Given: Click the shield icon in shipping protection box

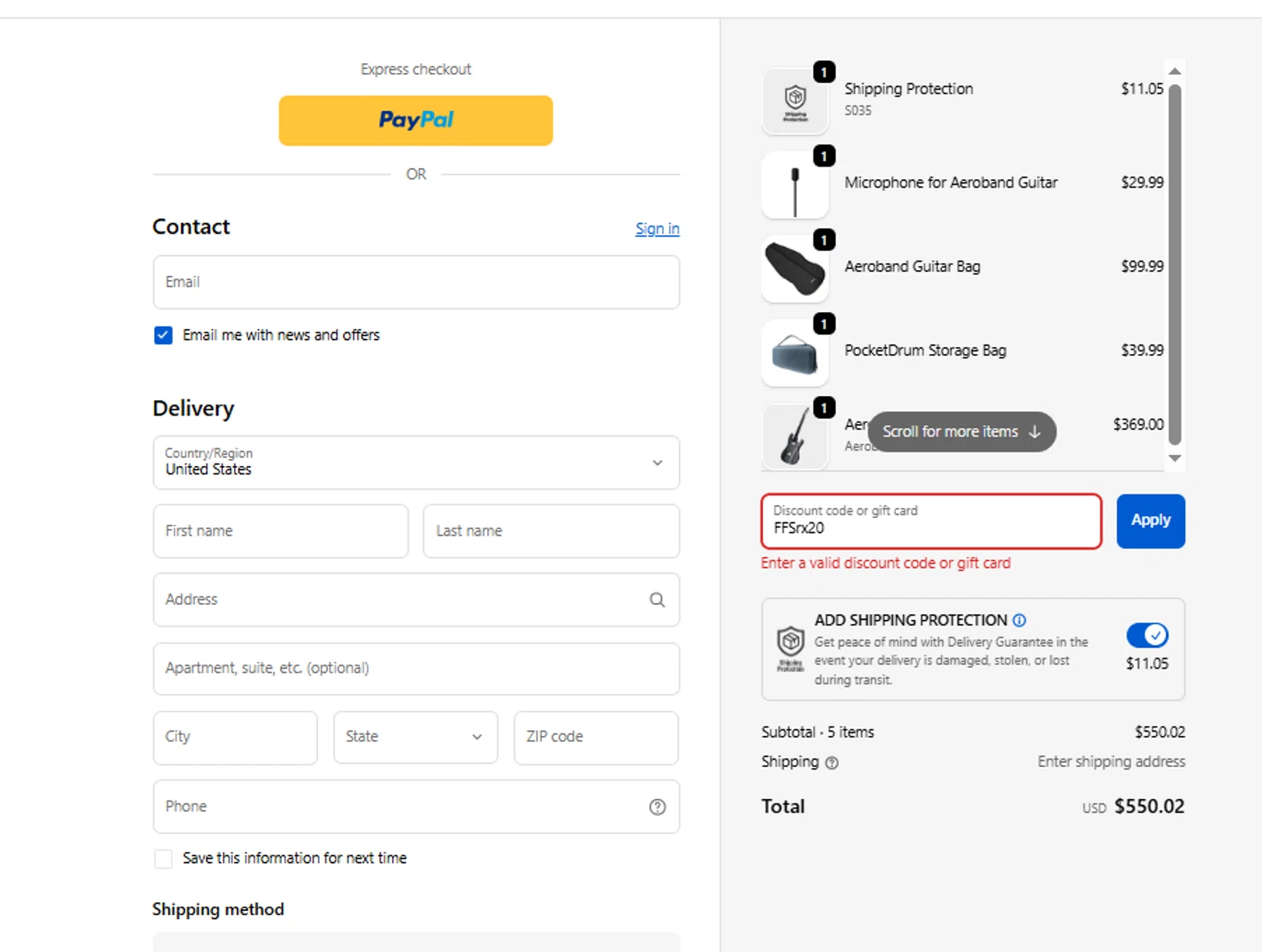Looking at the screenshot, I should pos(790,643).
